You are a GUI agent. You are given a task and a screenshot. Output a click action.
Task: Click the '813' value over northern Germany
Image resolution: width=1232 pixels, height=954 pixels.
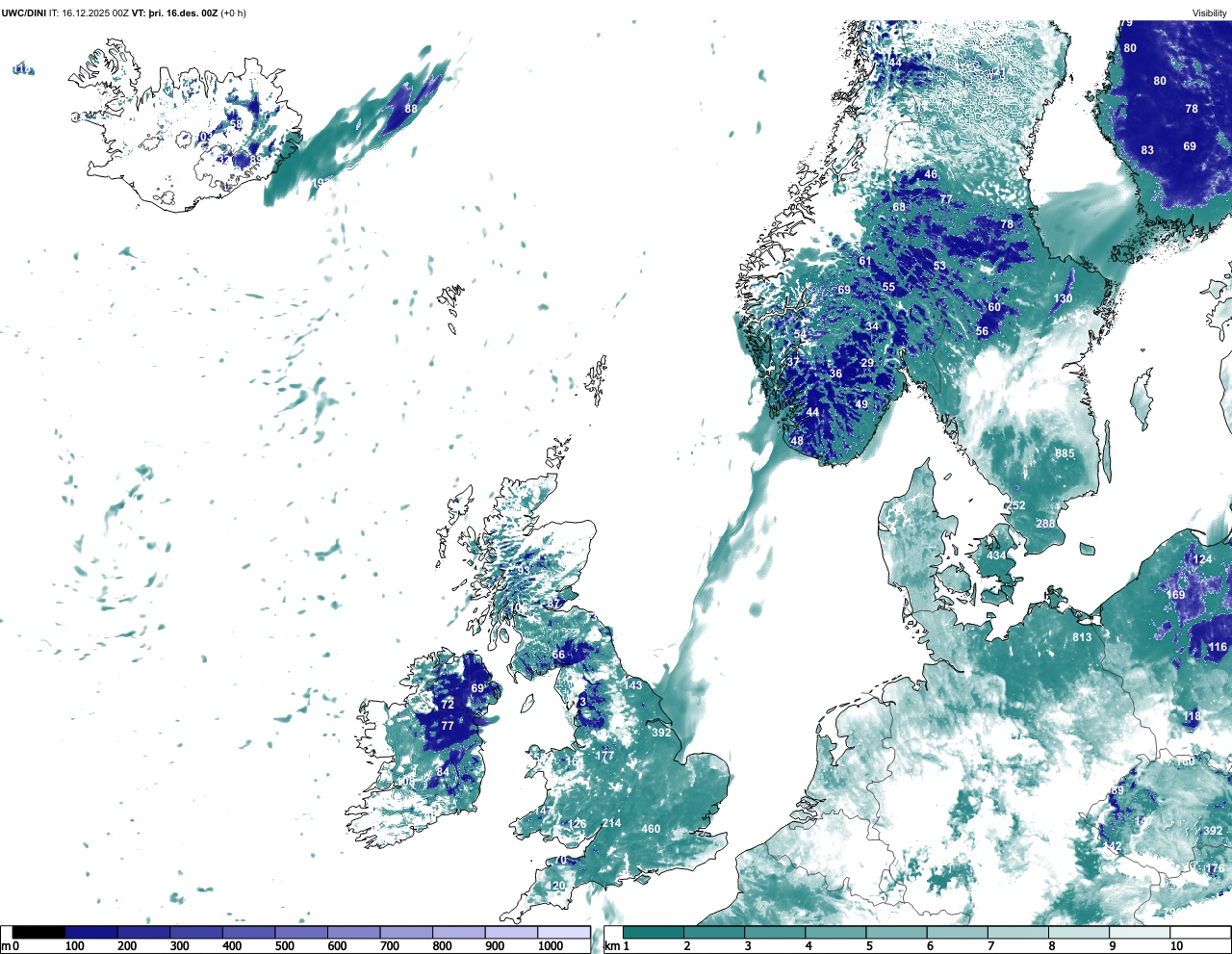click(1082, 637)
